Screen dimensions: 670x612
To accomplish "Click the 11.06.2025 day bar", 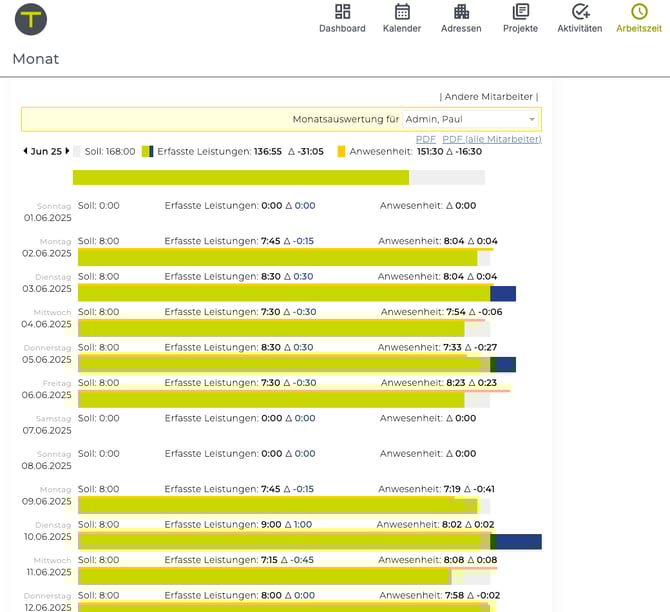I will 284,577.
